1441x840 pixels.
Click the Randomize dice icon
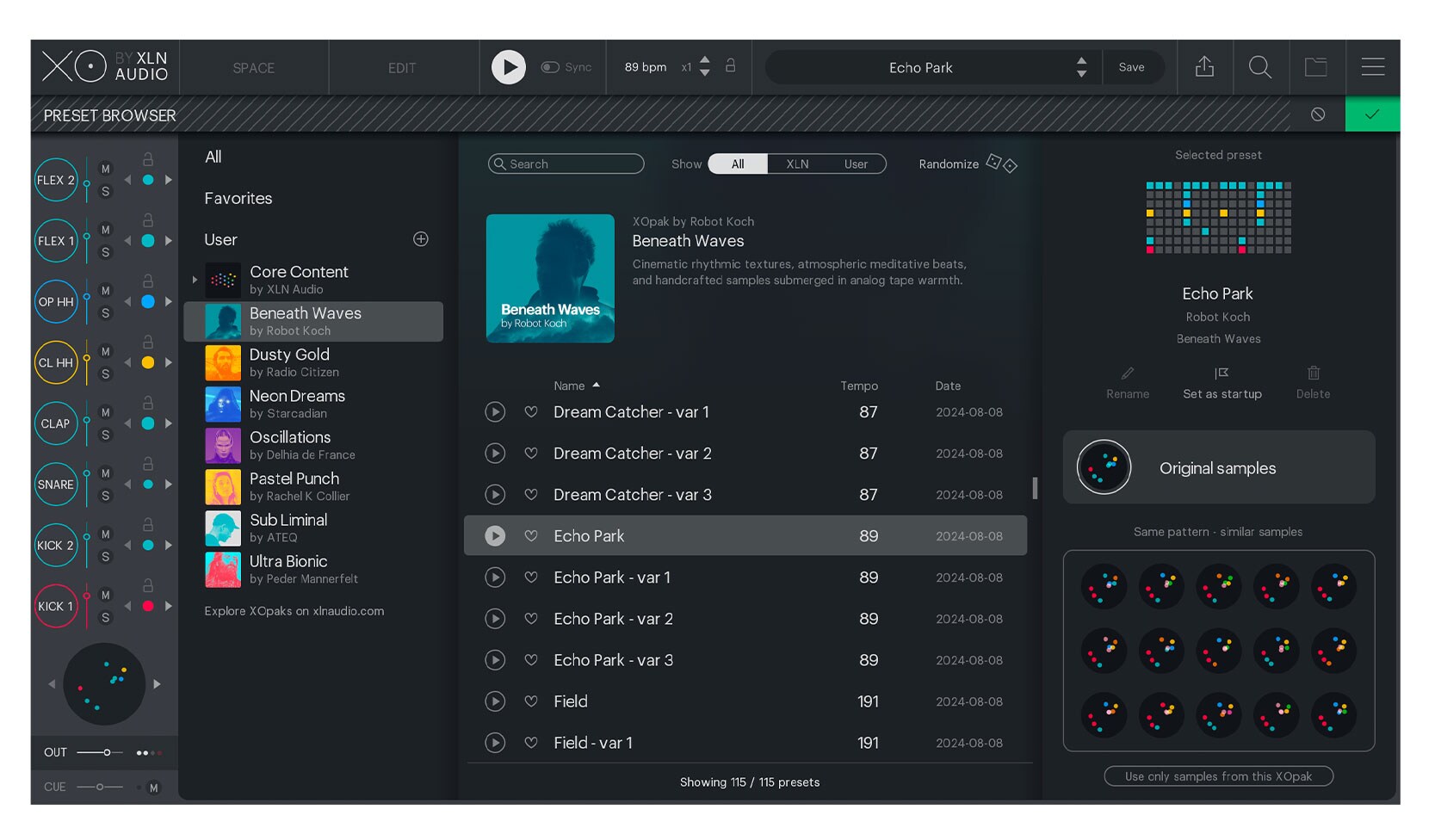pyautogui.click(x=1001, y=164)
